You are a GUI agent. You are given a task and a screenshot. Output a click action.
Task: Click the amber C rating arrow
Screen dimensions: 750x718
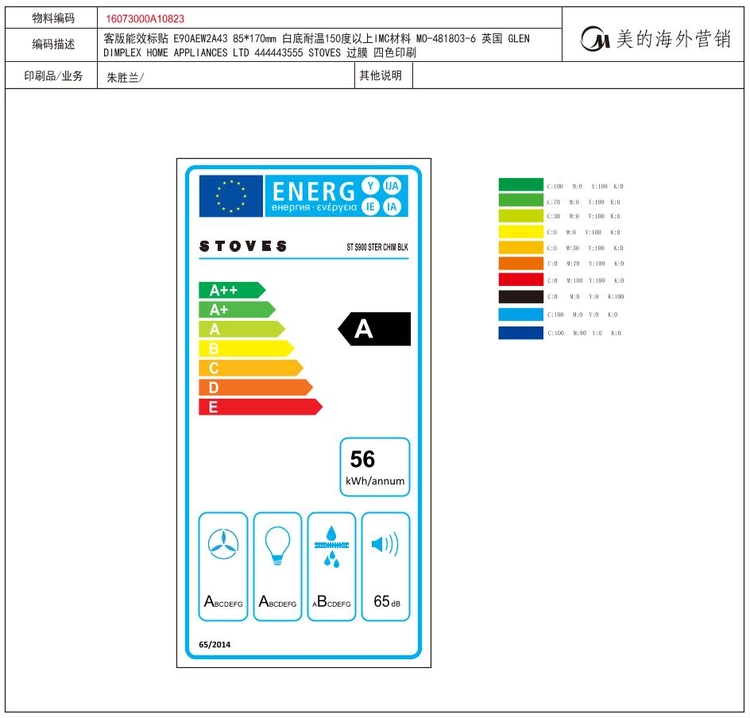[251, 368]
